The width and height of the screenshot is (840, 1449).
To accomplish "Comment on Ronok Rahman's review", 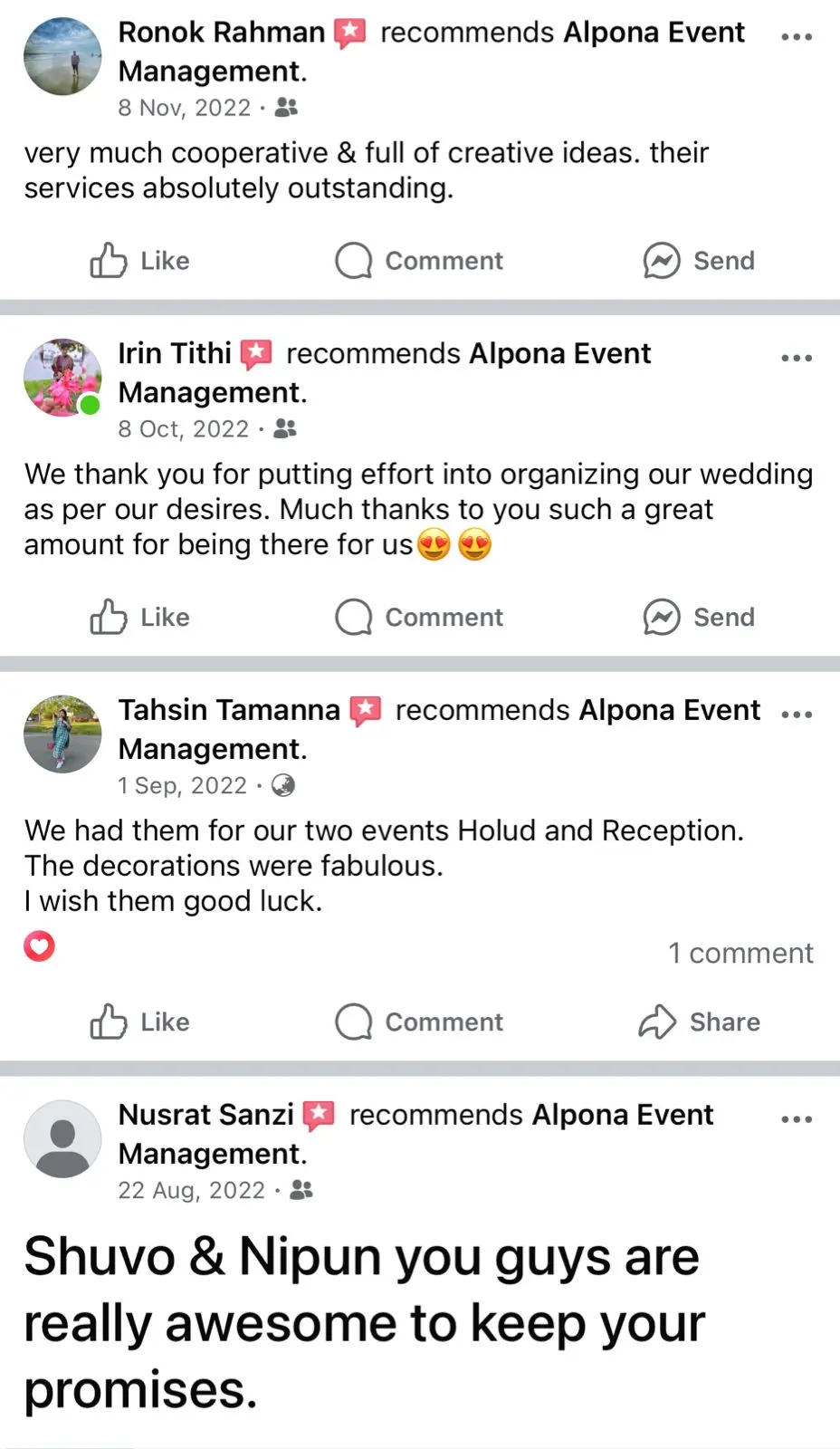I will pos(418,261).
